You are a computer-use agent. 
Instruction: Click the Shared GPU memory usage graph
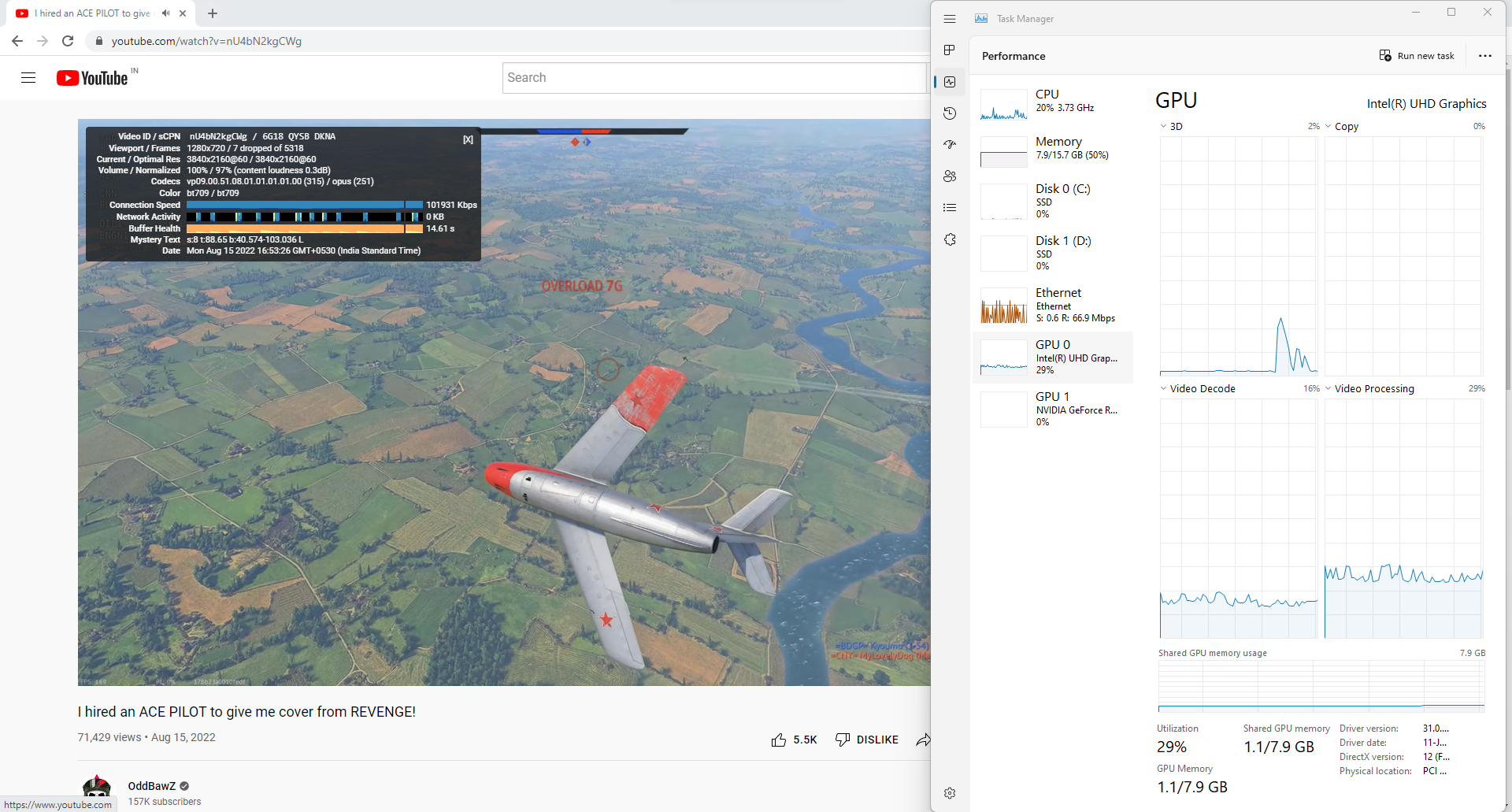coord(1321,686)
